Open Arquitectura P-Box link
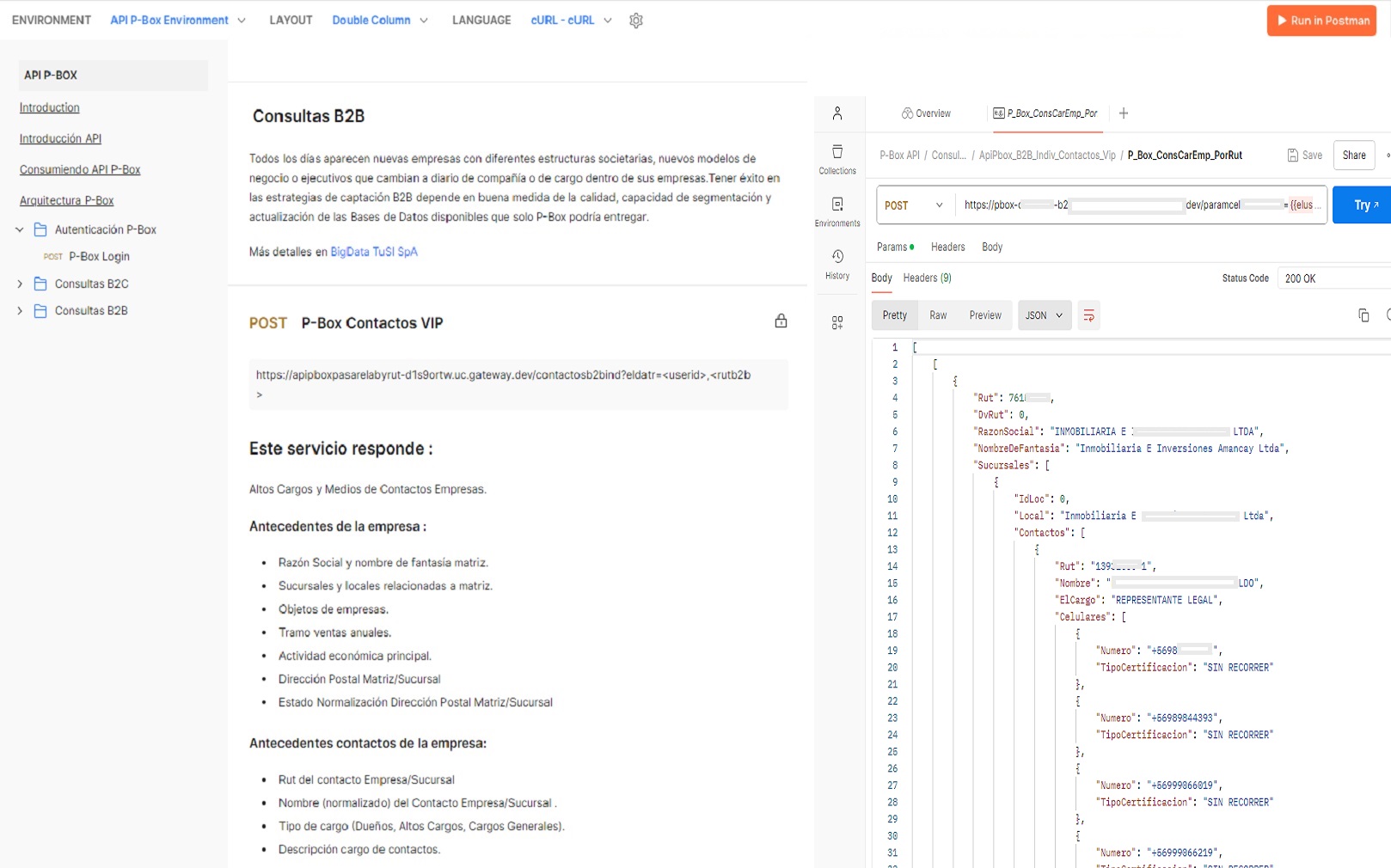1391x868 pixels. click(67, 200)
